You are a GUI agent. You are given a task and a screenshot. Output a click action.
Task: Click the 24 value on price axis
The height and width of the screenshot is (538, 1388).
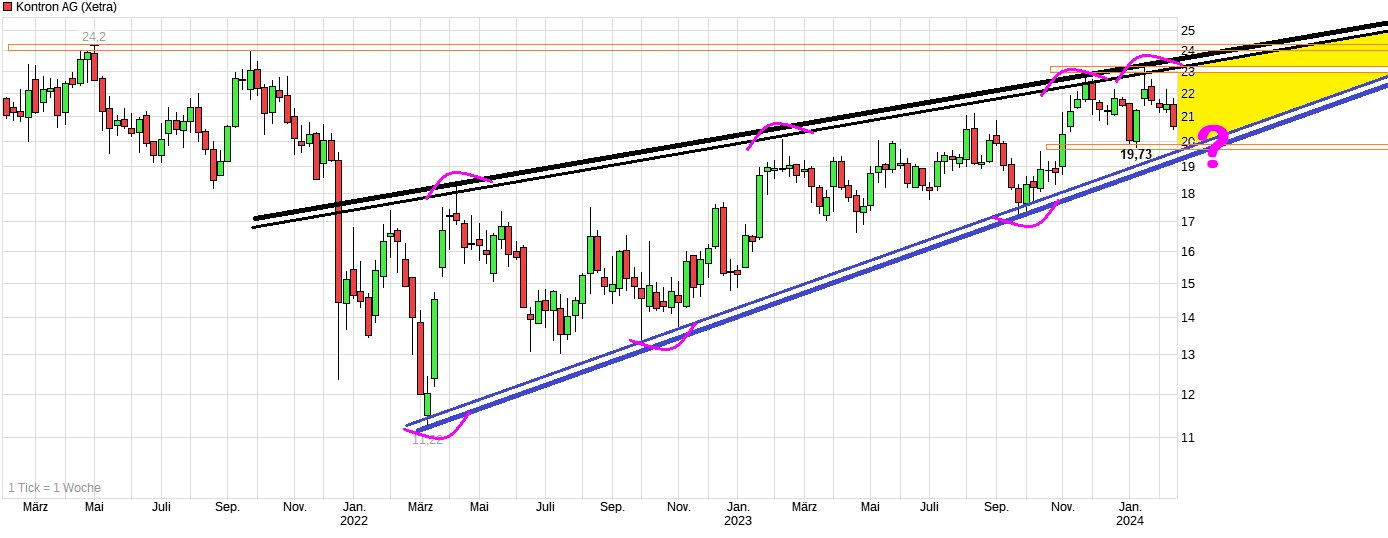click(1188, 51)
